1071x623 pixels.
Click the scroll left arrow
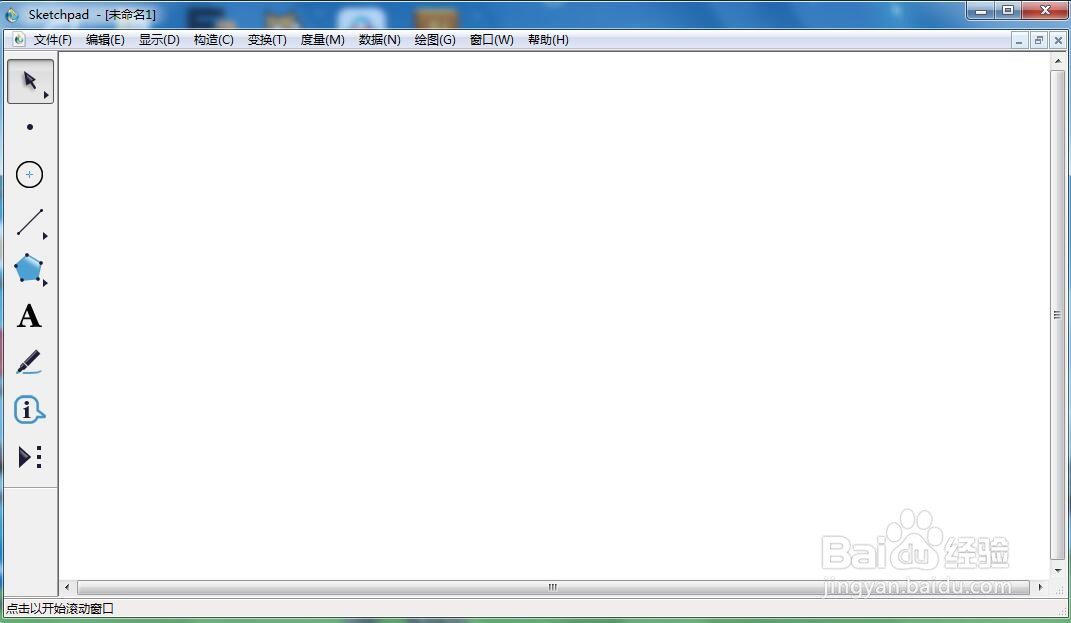67,587
